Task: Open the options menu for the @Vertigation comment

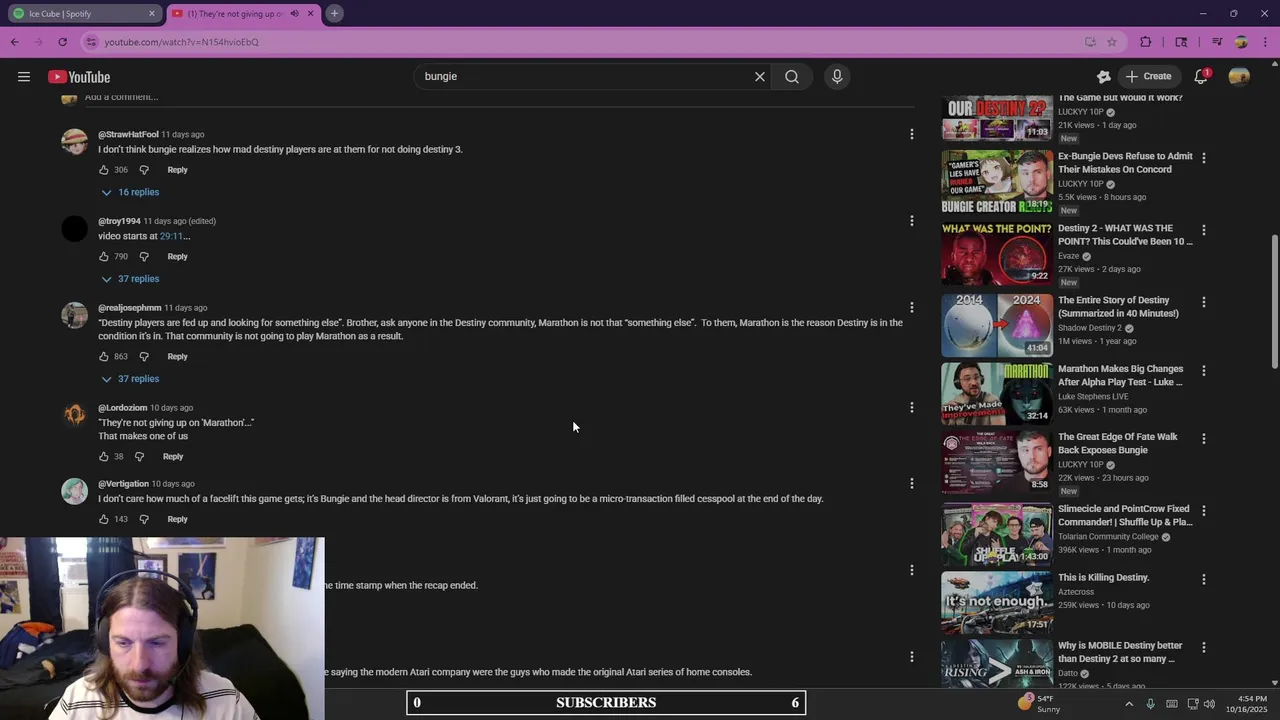Action: pyautogui.click(x=911, y=483)
